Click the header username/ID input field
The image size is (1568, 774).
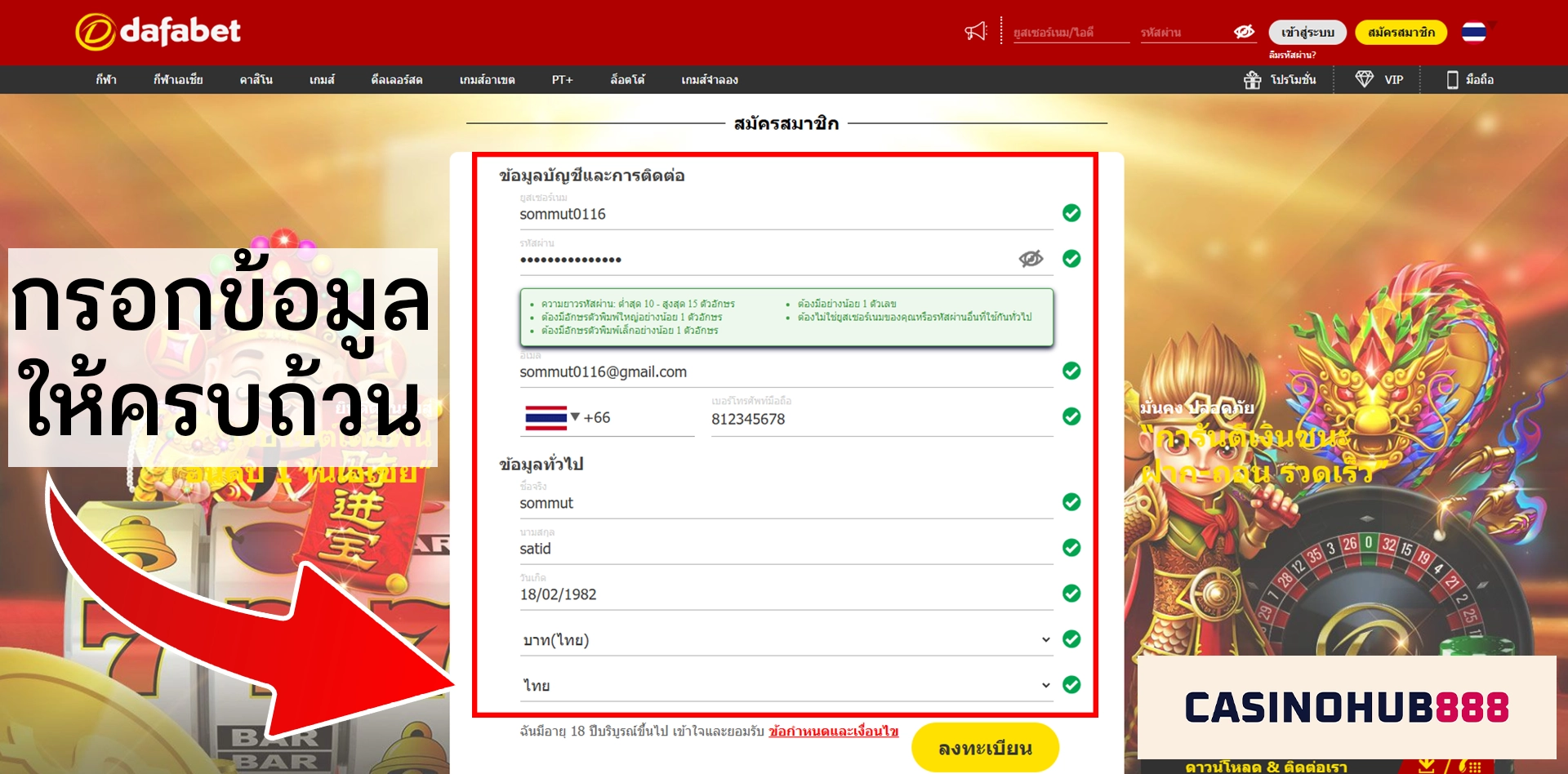(1071, 33)
